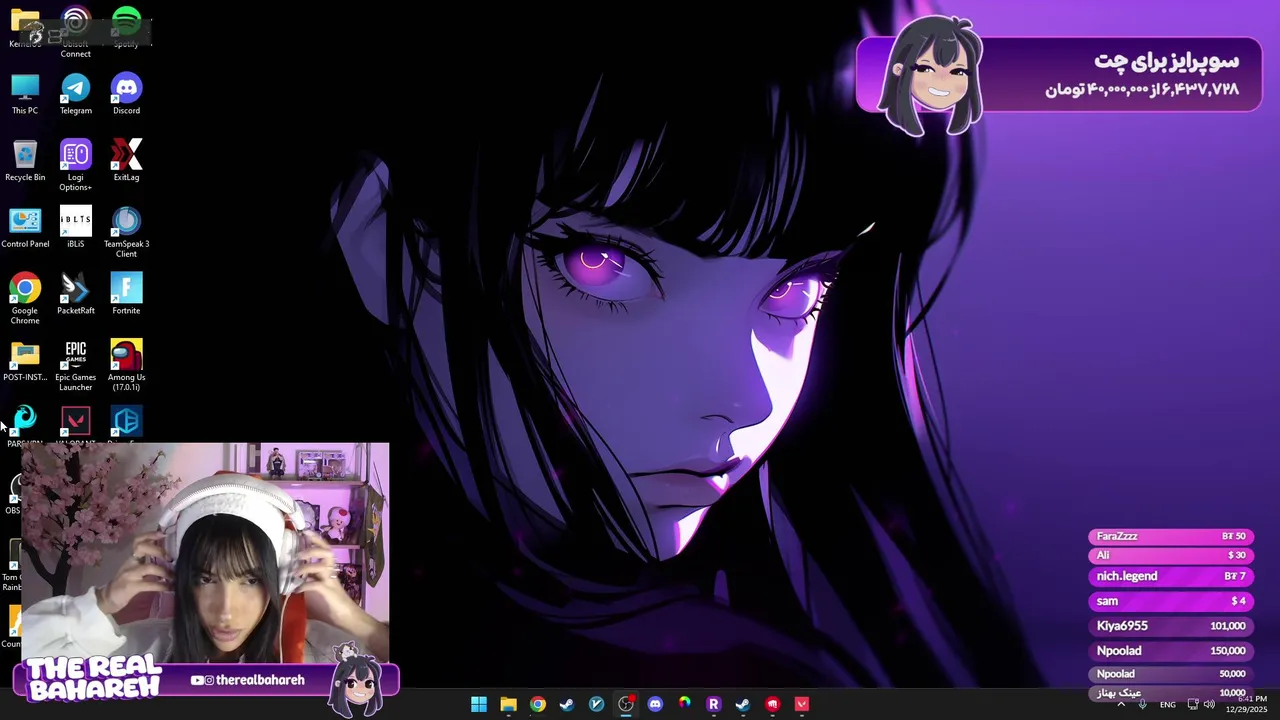Switch to OBS Studio in the taskbar
This screenshot has width=1280, height=720.
pos(626,704)
